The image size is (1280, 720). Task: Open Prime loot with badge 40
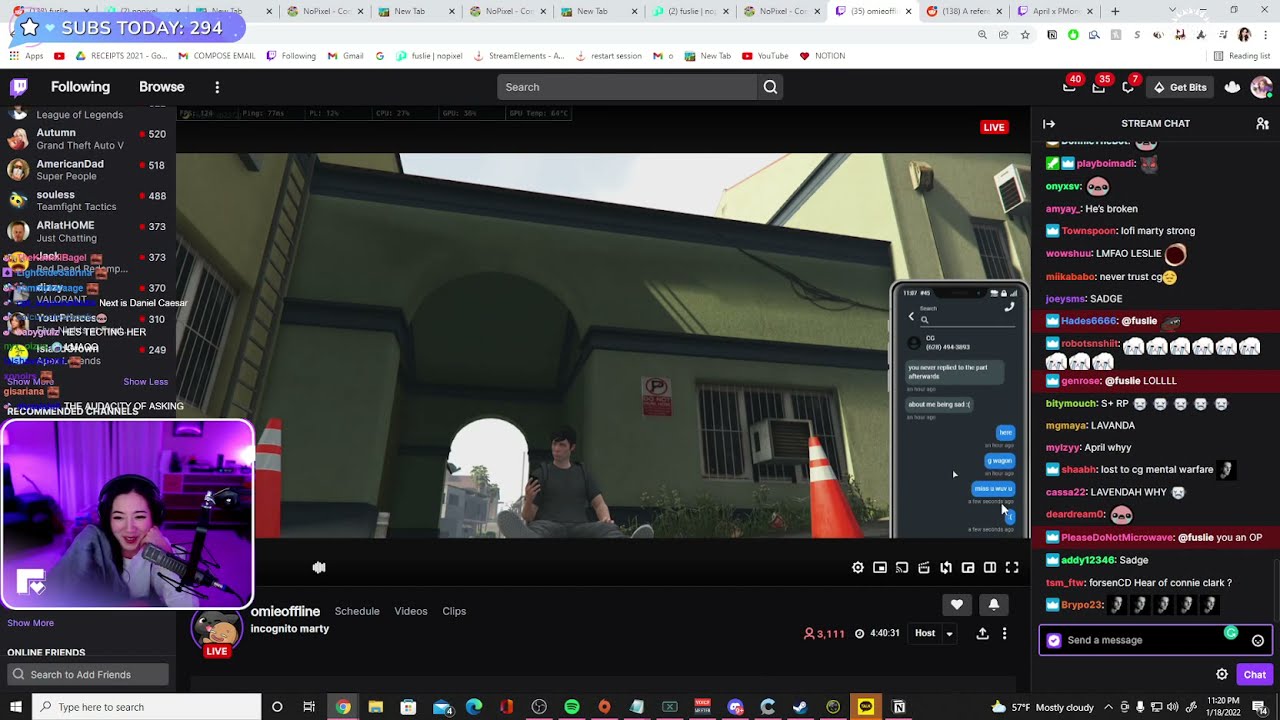click(x=1070, y=87)
